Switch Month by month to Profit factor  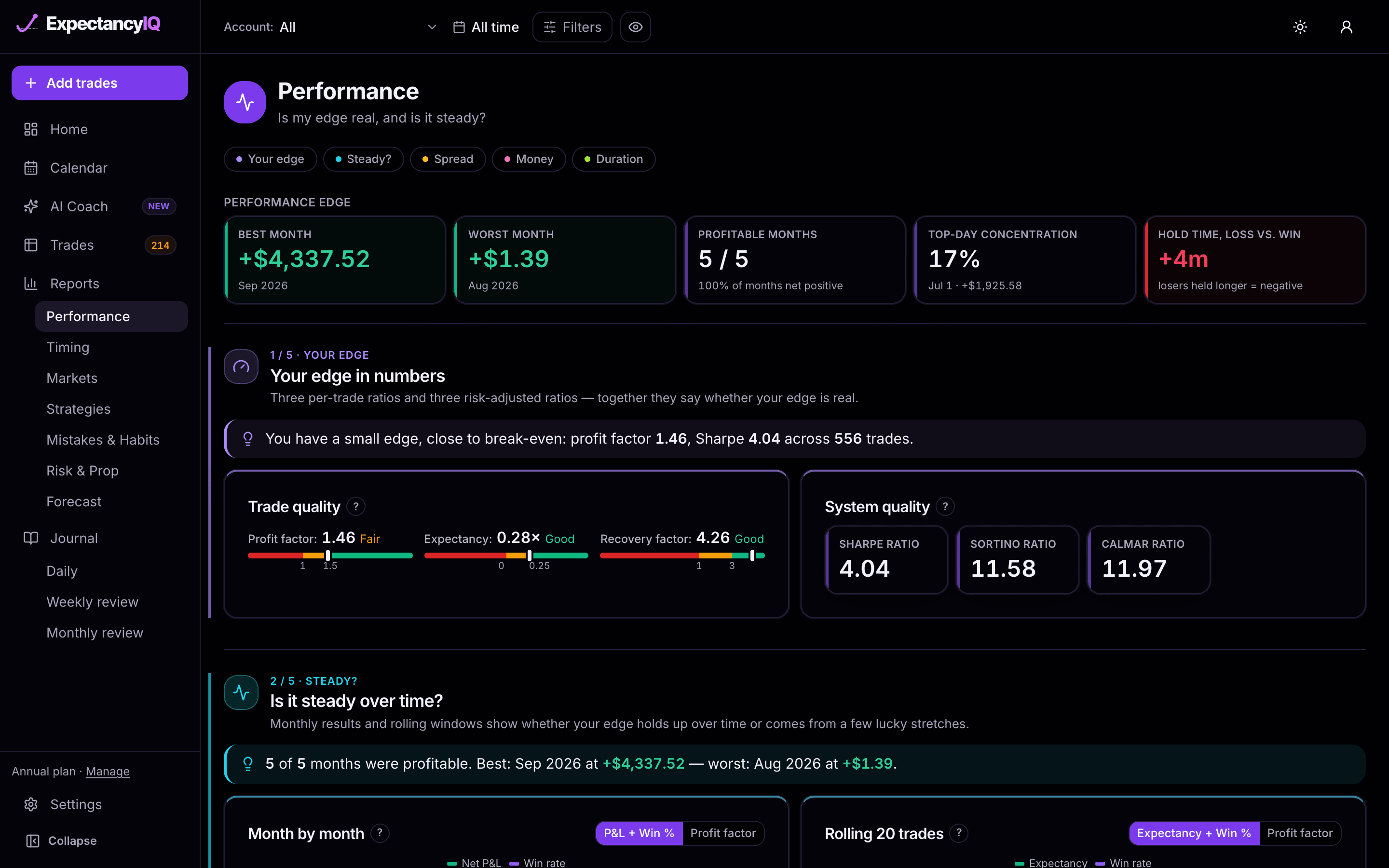[x=723, y=833]
